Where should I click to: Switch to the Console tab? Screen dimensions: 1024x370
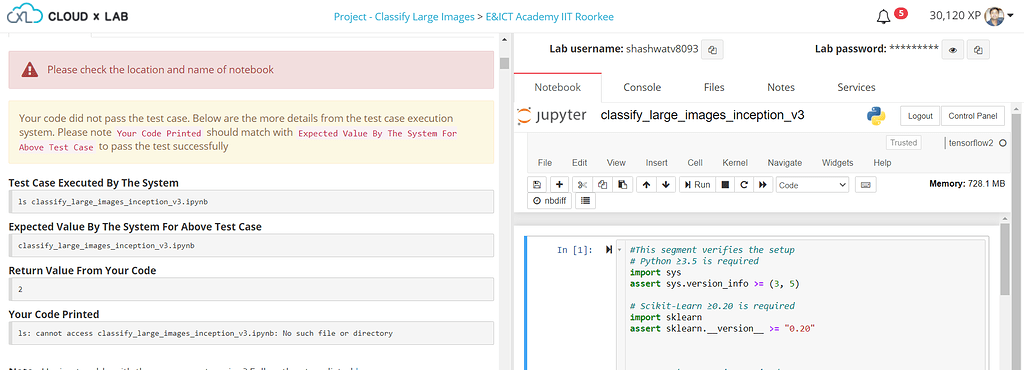coord(642,87)
